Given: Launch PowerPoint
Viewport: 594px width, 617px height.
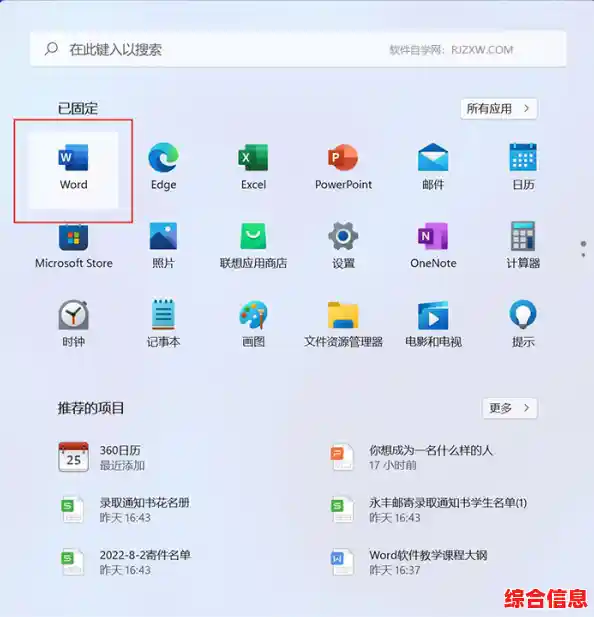Looking at the screenshot, I should point(343,167).
